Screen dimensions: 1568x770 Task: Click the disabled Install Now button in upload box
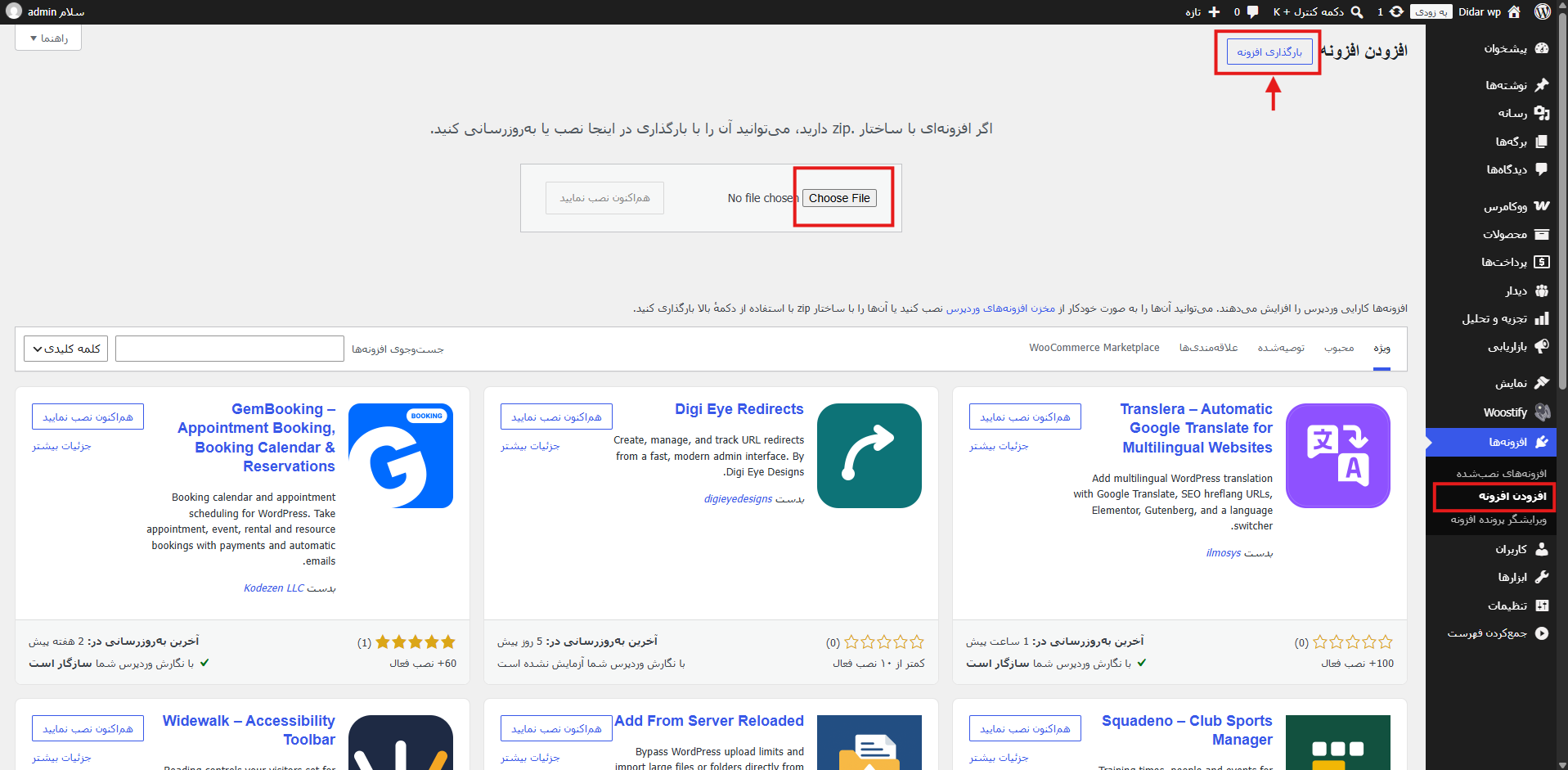tap(604, 198)
